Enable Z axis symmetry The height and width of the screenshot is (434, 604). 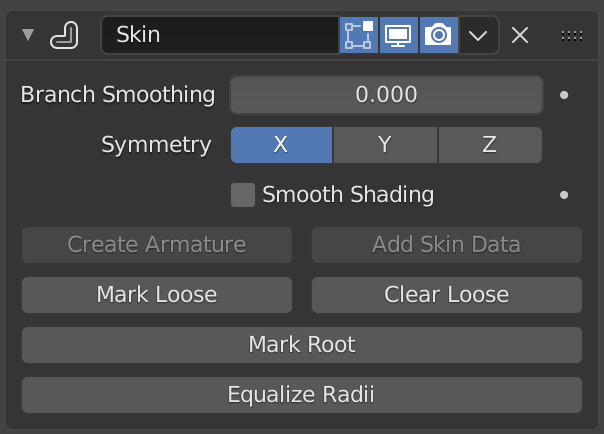[x=490, y=144]
